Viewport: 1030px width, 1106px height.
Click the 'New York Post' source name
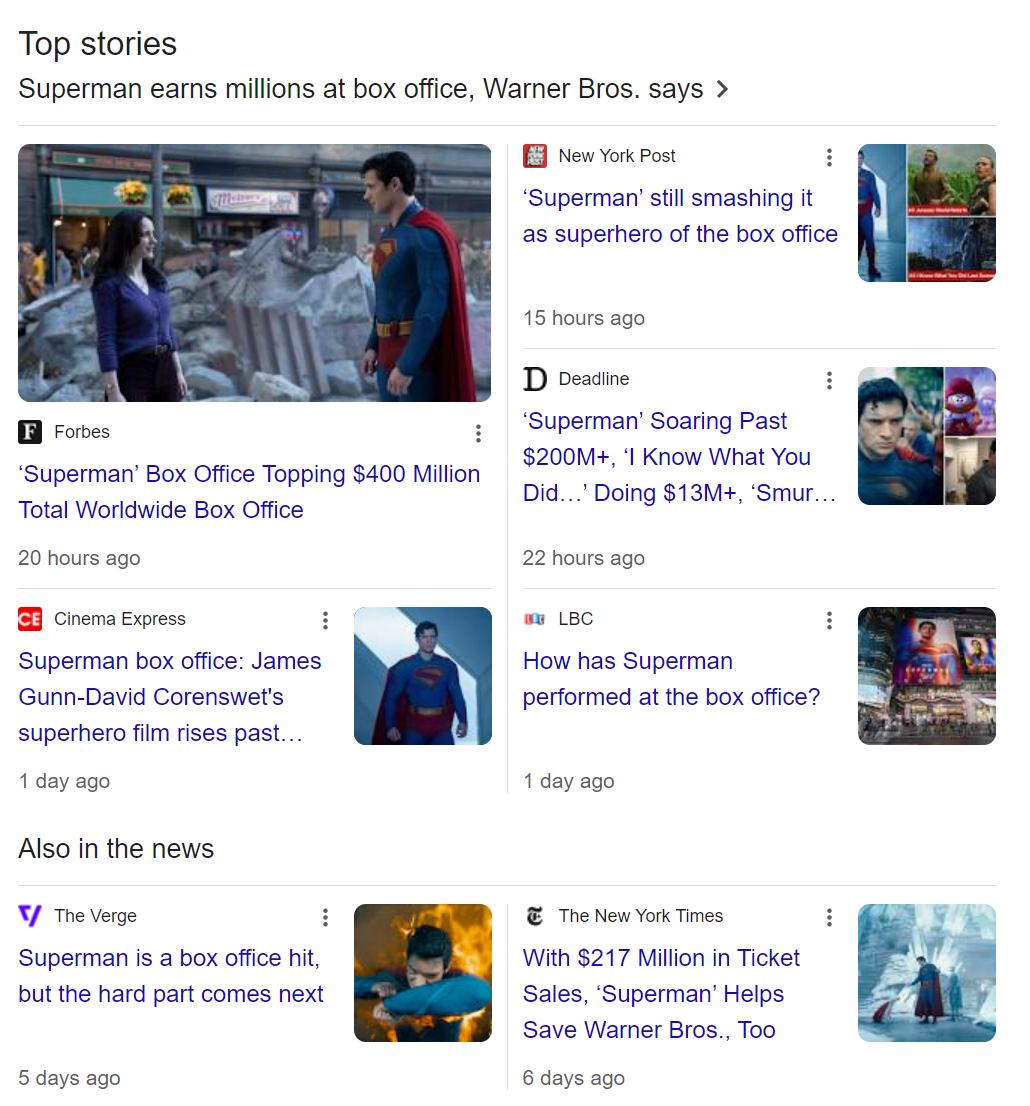pyautogui.click(x=617, y=156)
